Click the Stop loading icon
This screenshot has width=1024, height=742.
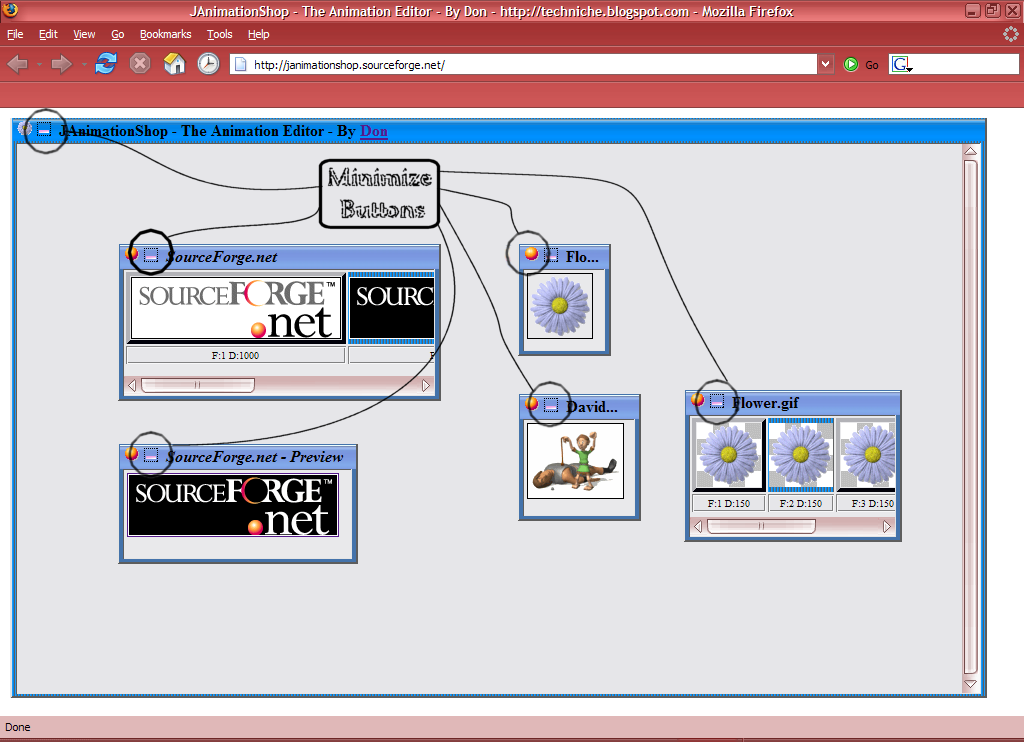click(x=139, y=64)
